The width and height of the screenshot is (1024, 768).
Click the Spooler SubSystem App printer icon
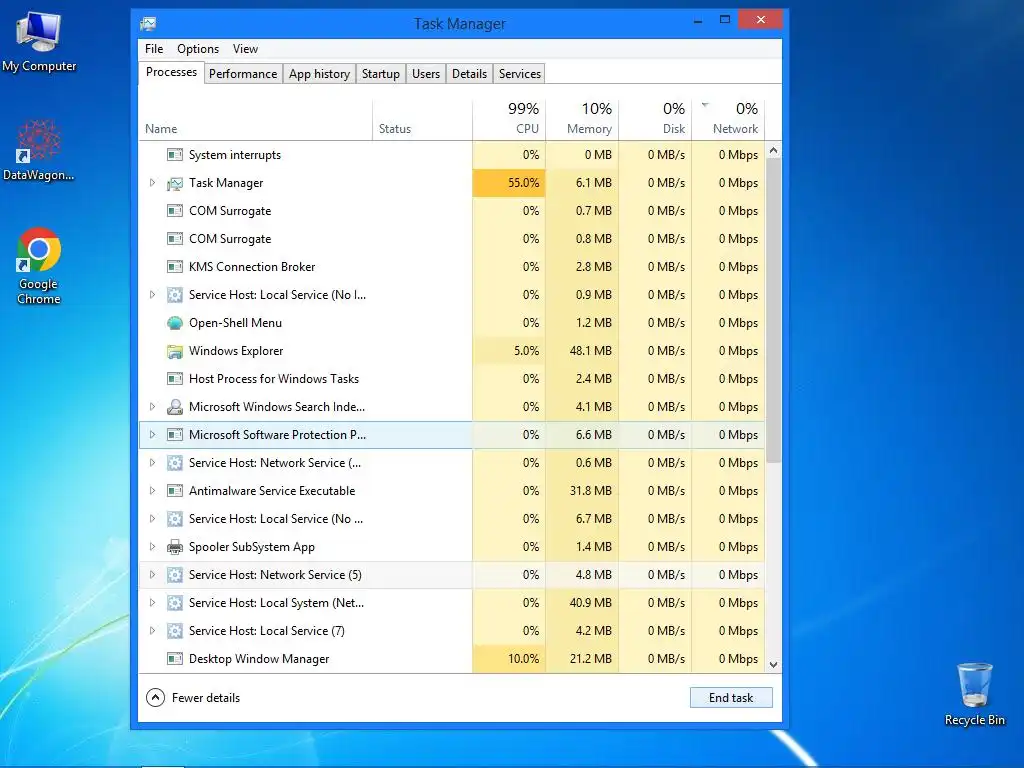tap(174, 547)
